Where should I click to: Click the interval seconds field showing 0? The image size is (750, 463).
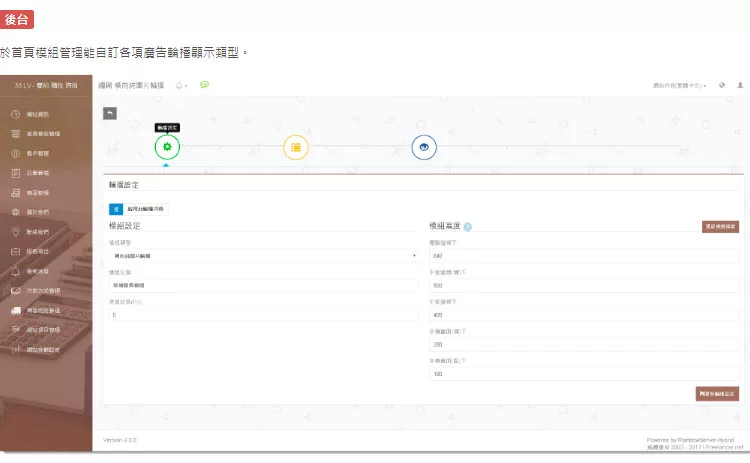coord(263,314)
